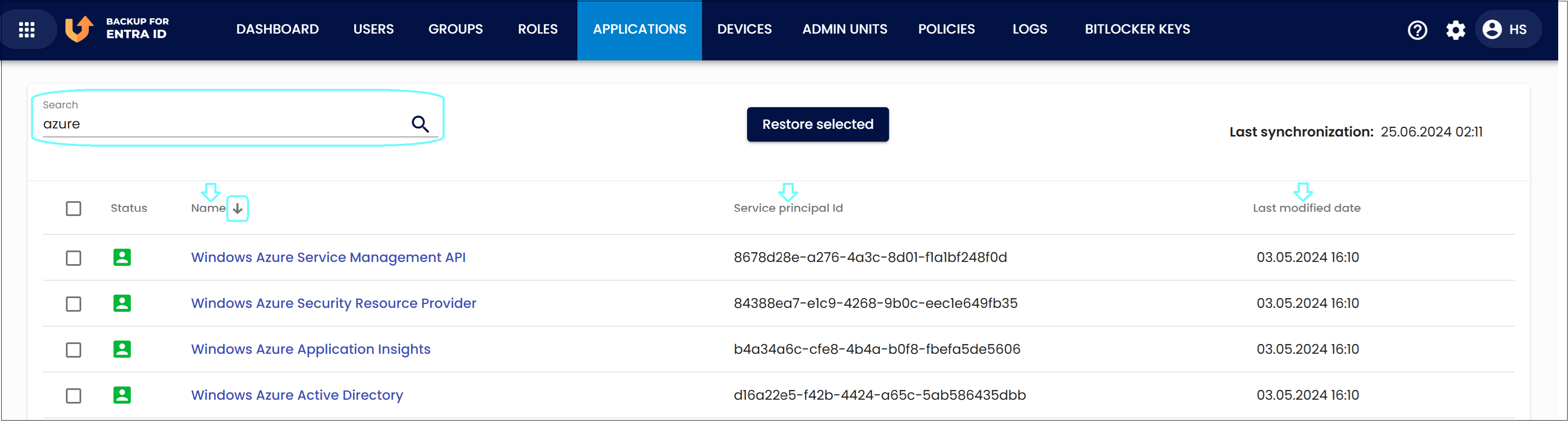The image size is (1568, 421).
Task: Open Windows Azure Active Directory link
Action: 297,395
